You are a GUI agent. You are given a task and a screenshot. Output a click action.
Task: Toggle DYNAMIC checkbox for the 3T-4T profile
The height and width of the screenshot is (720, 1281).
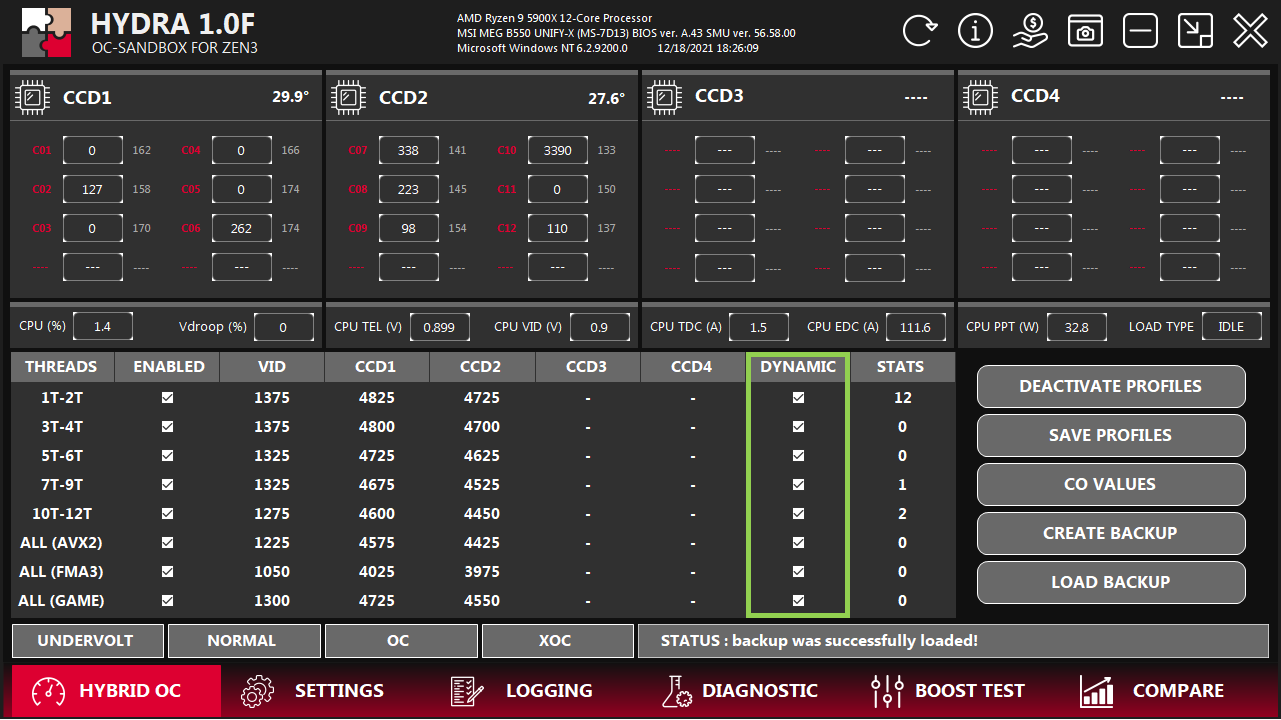click(x=798, y=426)
